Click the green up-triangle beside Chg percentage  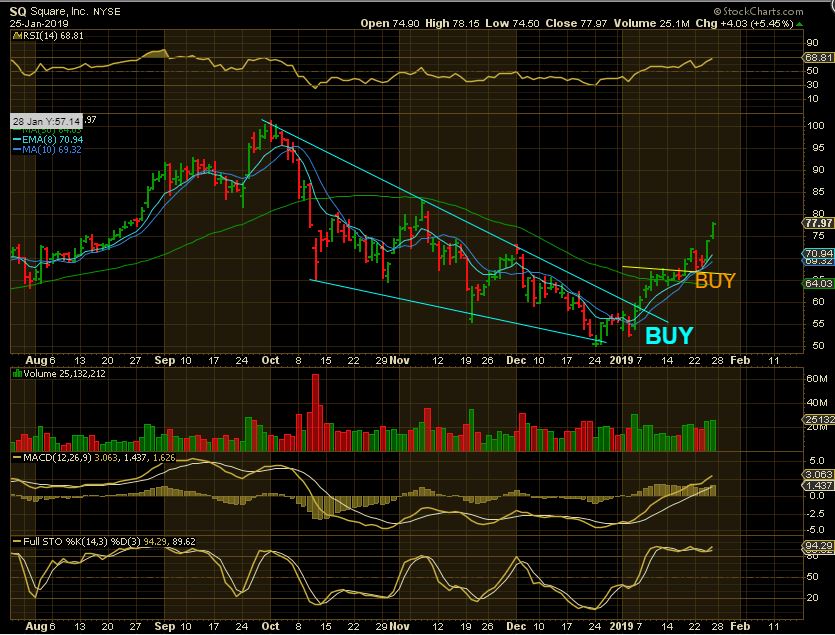coord(799,24)
